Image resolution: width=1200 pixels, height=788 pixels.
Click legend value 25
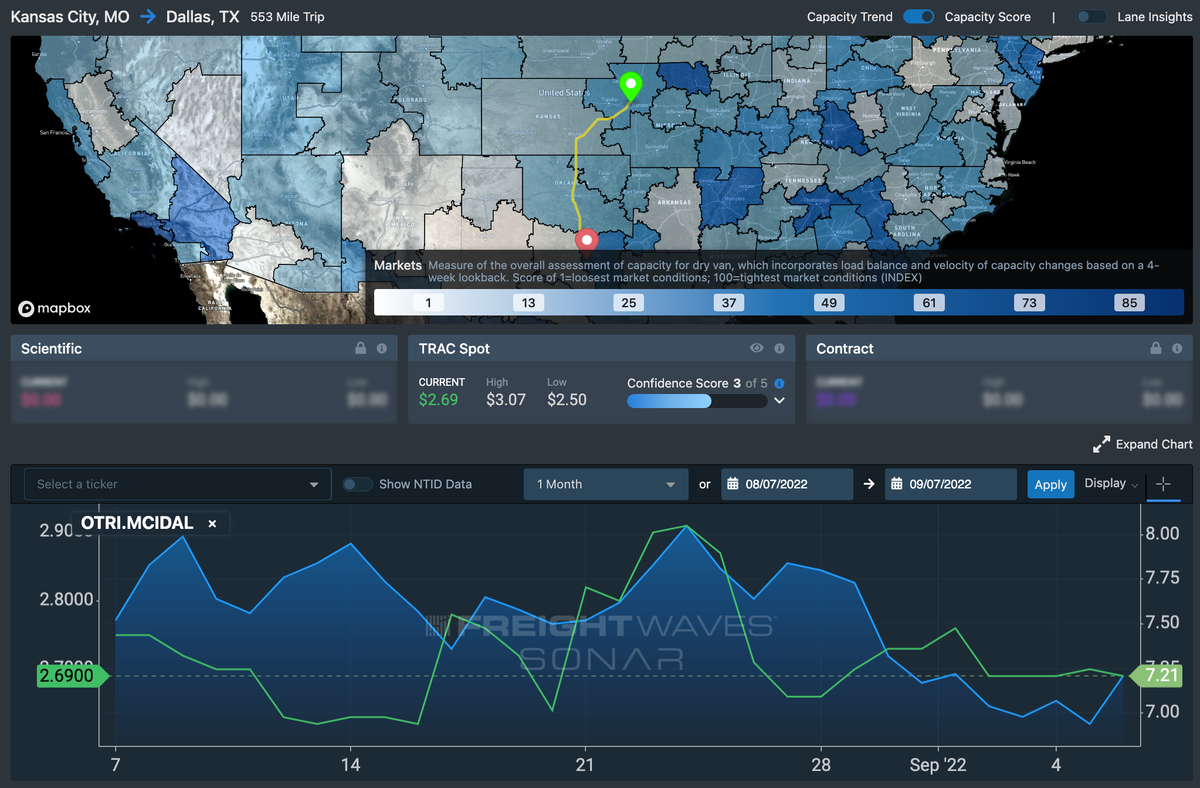(628, 303)
